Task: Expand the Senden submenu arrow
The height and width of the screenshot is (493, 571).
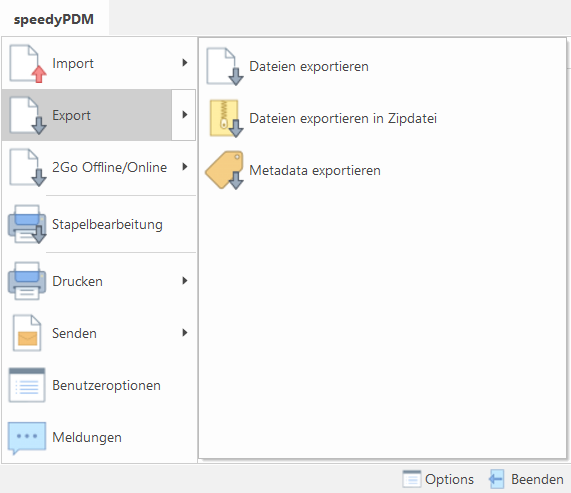Action: pos(185,333)
